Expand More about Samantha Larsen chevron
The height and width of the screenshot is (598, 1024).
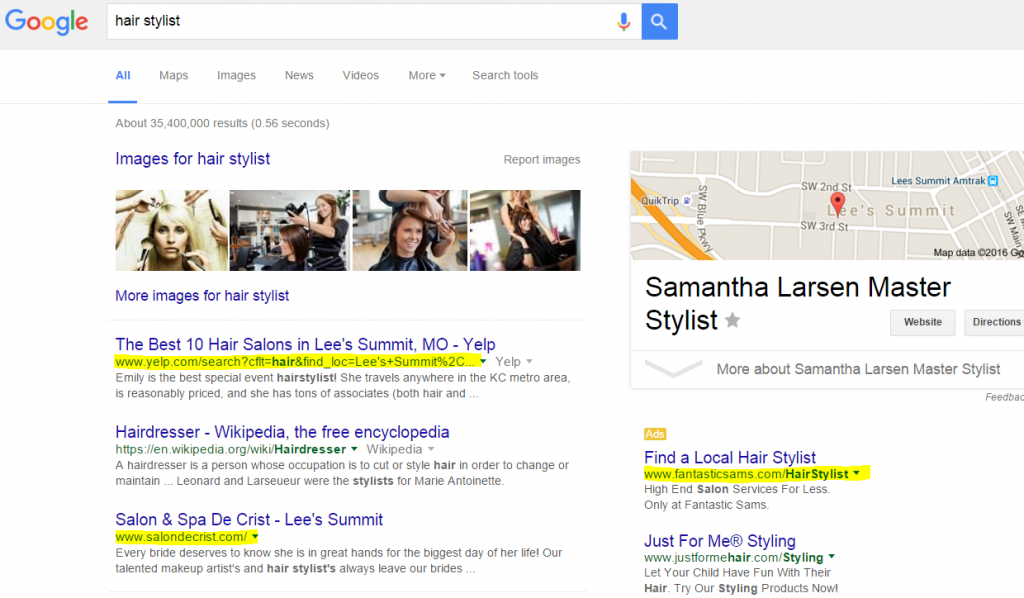pos(673,369)
